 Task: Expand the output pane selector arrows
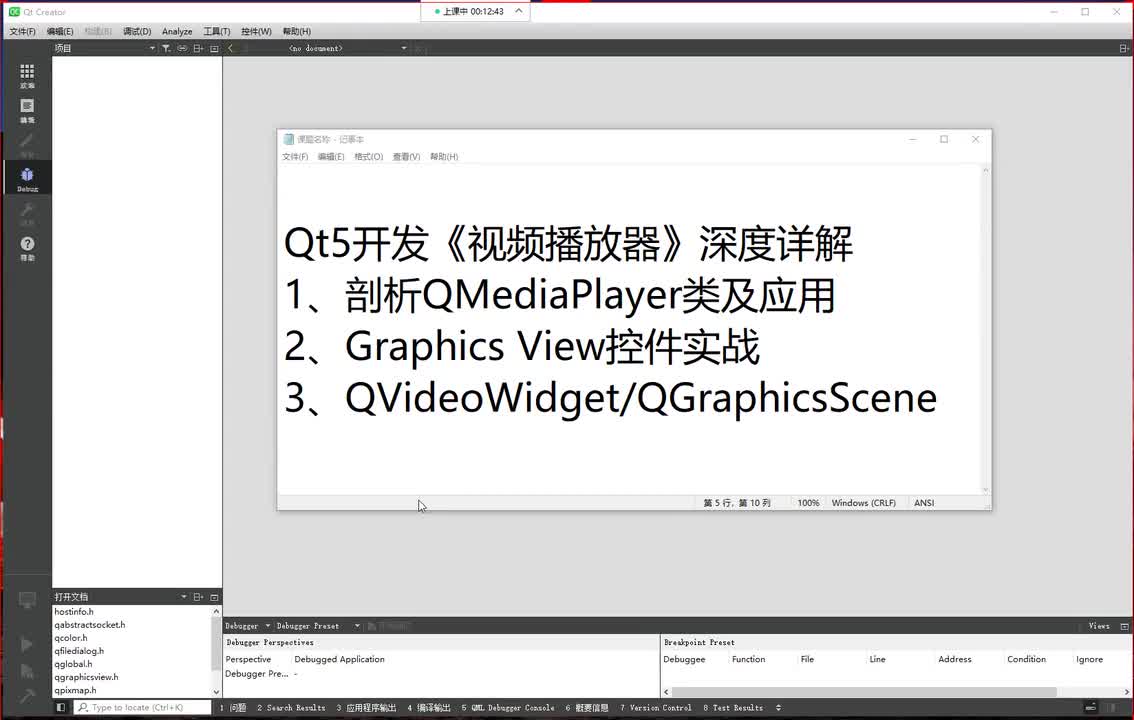pyautogui.click(x=778, y=708)
